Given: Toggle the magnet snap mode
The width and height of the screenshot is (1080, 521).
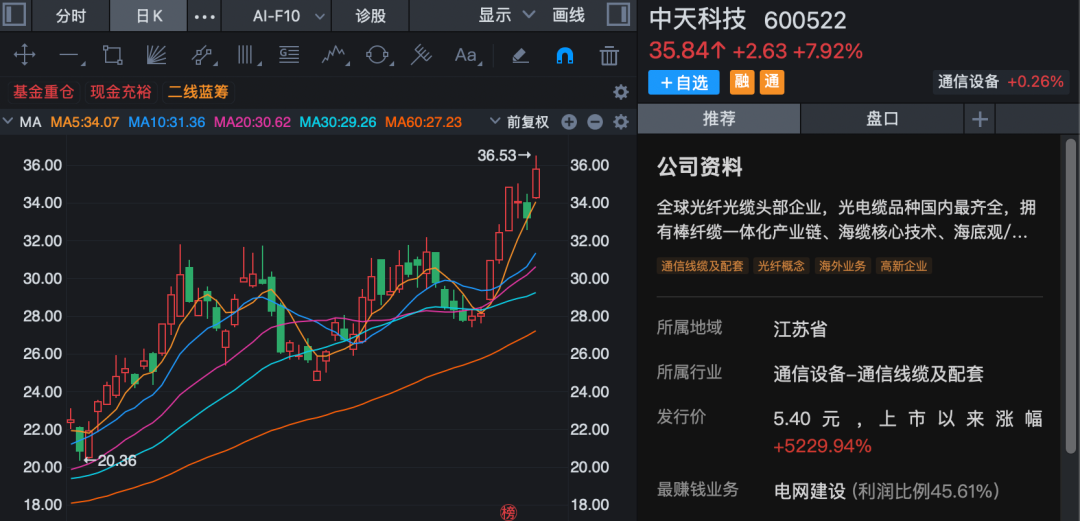Looking at the screenshot, I should tap(564, 55).
